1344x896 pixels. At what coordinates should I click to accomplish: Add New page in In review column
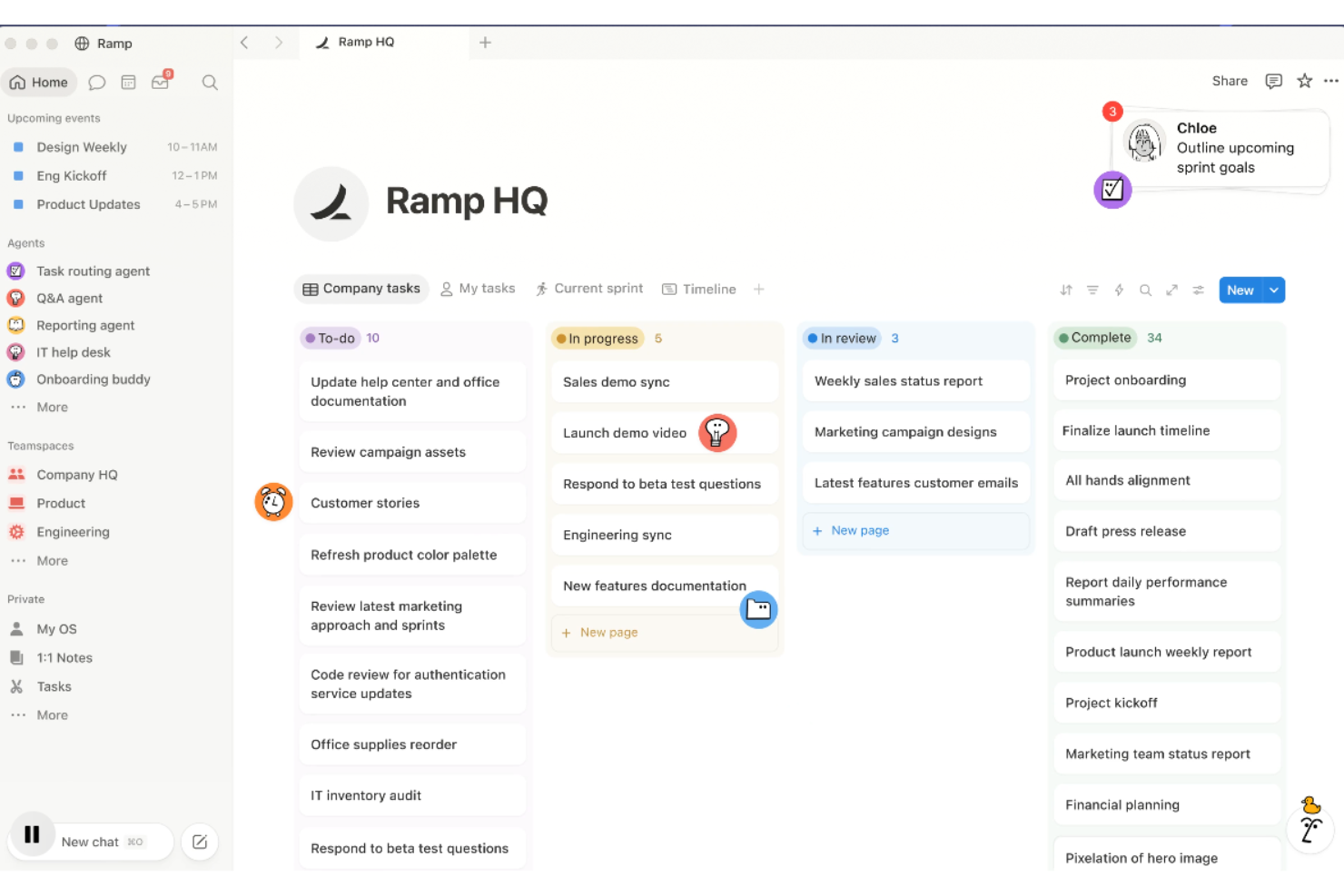coord(916,531)
